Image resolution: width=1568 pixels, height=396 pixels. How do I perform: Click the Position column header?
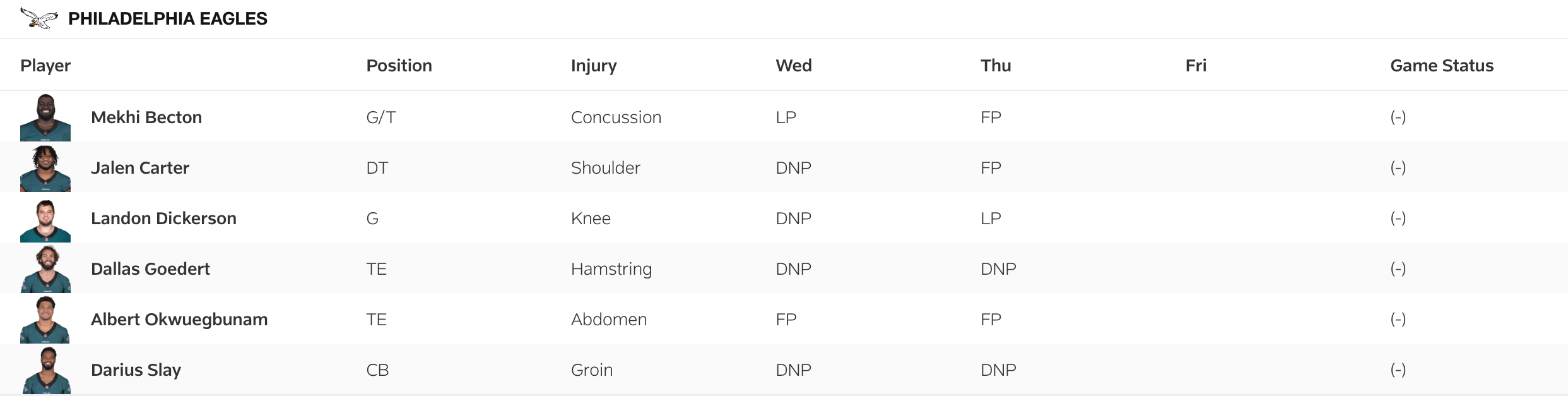coord(399,66)
